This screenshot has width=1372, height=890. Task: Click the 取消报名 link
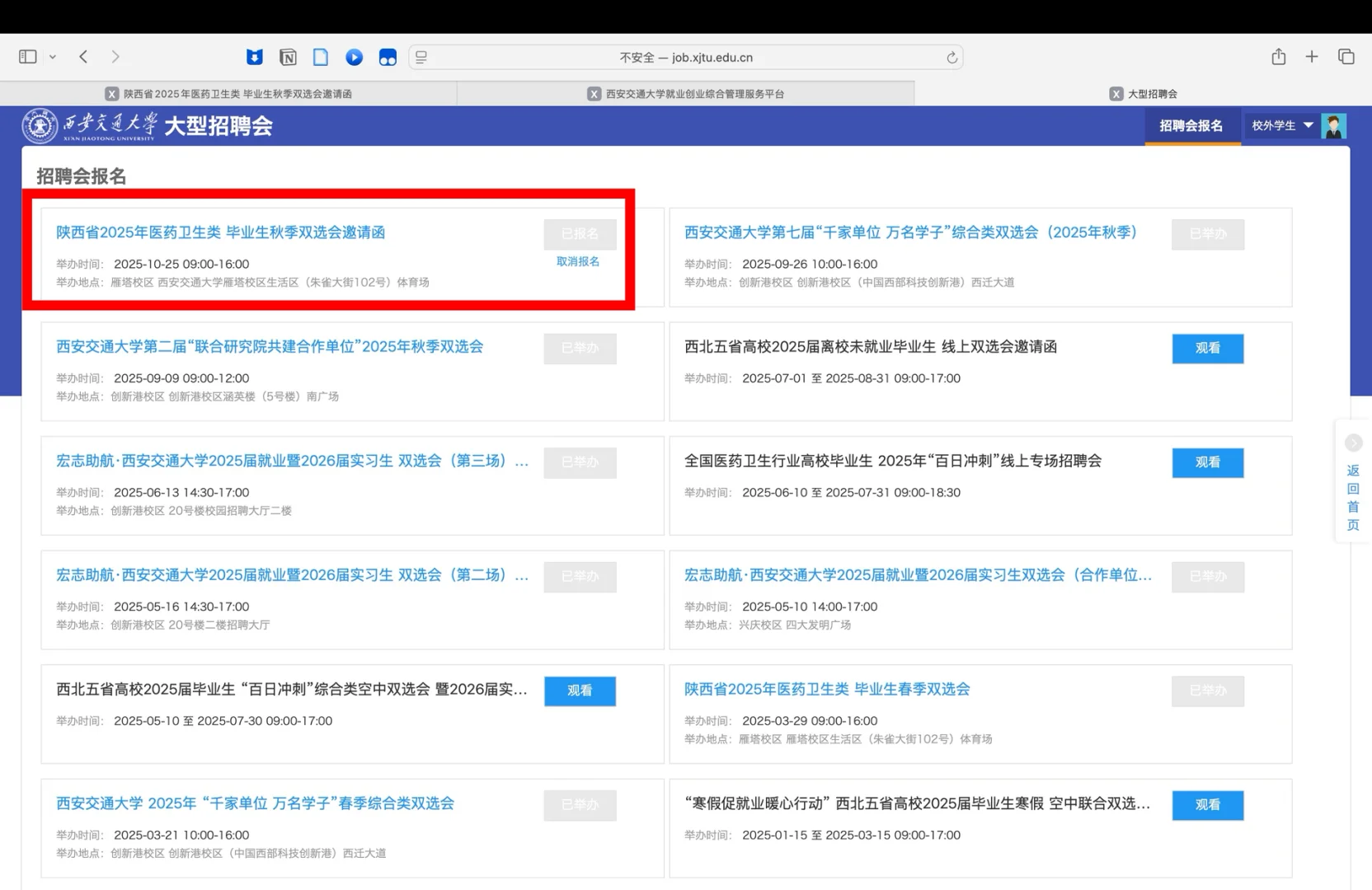click(x=578, y=261)
